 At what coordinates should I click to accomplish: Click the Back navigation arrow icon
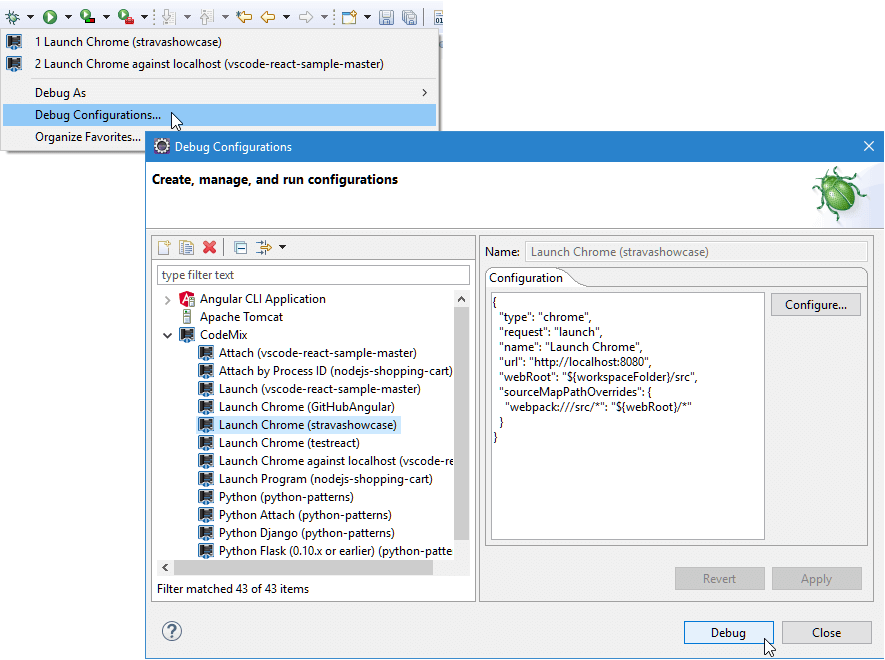tap(268, 18)
